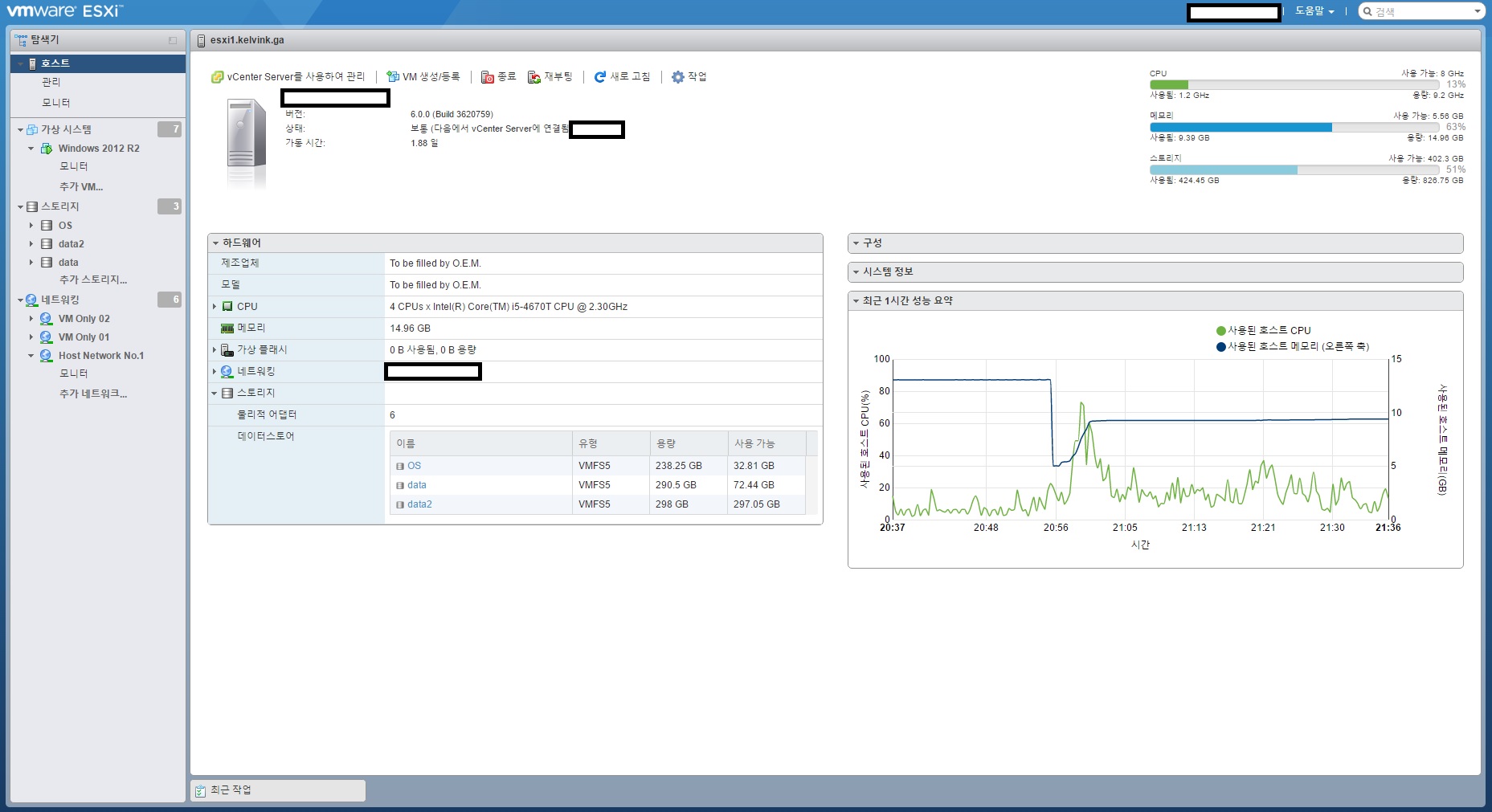Collapse the storage (스토리지) row in hardware panel
Screen dimensions: 1492x812
pos(215,394)
